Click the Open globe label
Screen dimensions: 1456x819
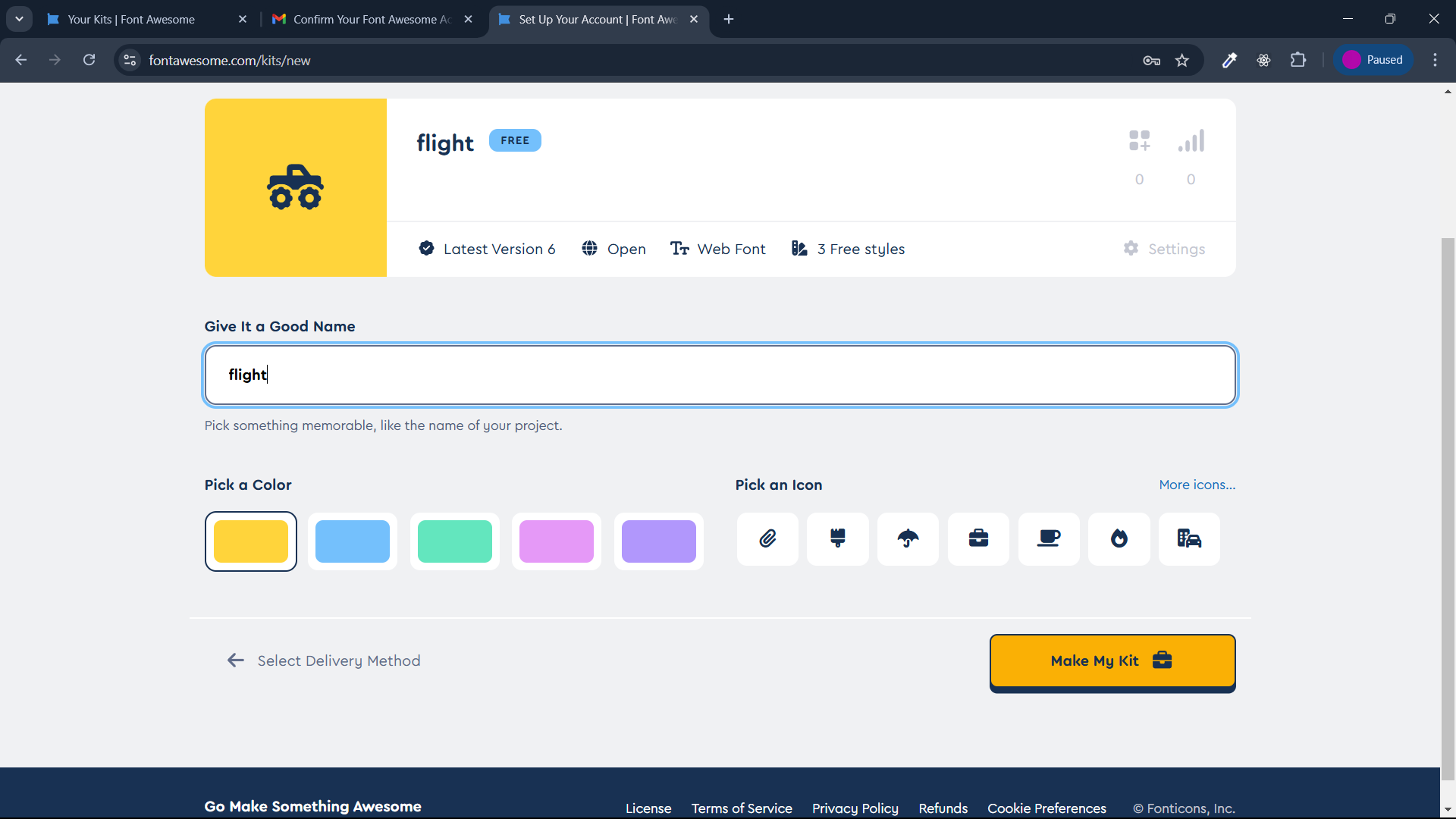(613, 249)
